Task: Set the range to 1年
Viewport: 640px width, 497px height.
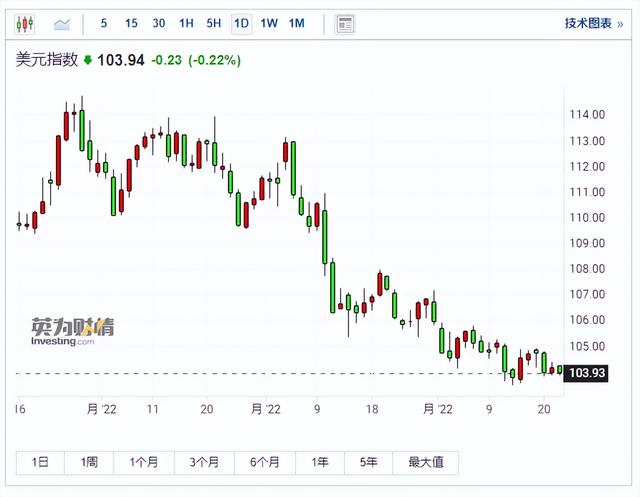Action: (x=320, y=462)
